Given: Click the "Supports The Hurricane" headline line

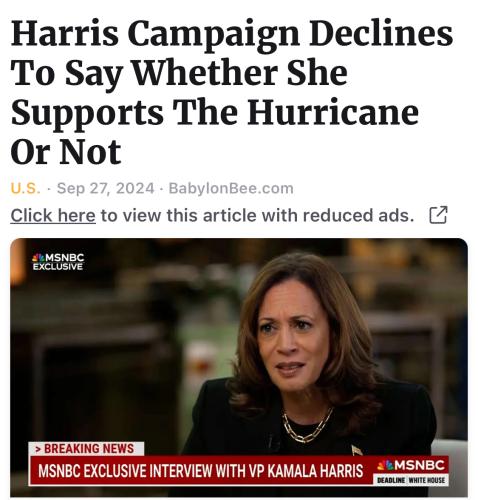Looking at the screenshot, I should pyautogui.click(x=215, y=112).
